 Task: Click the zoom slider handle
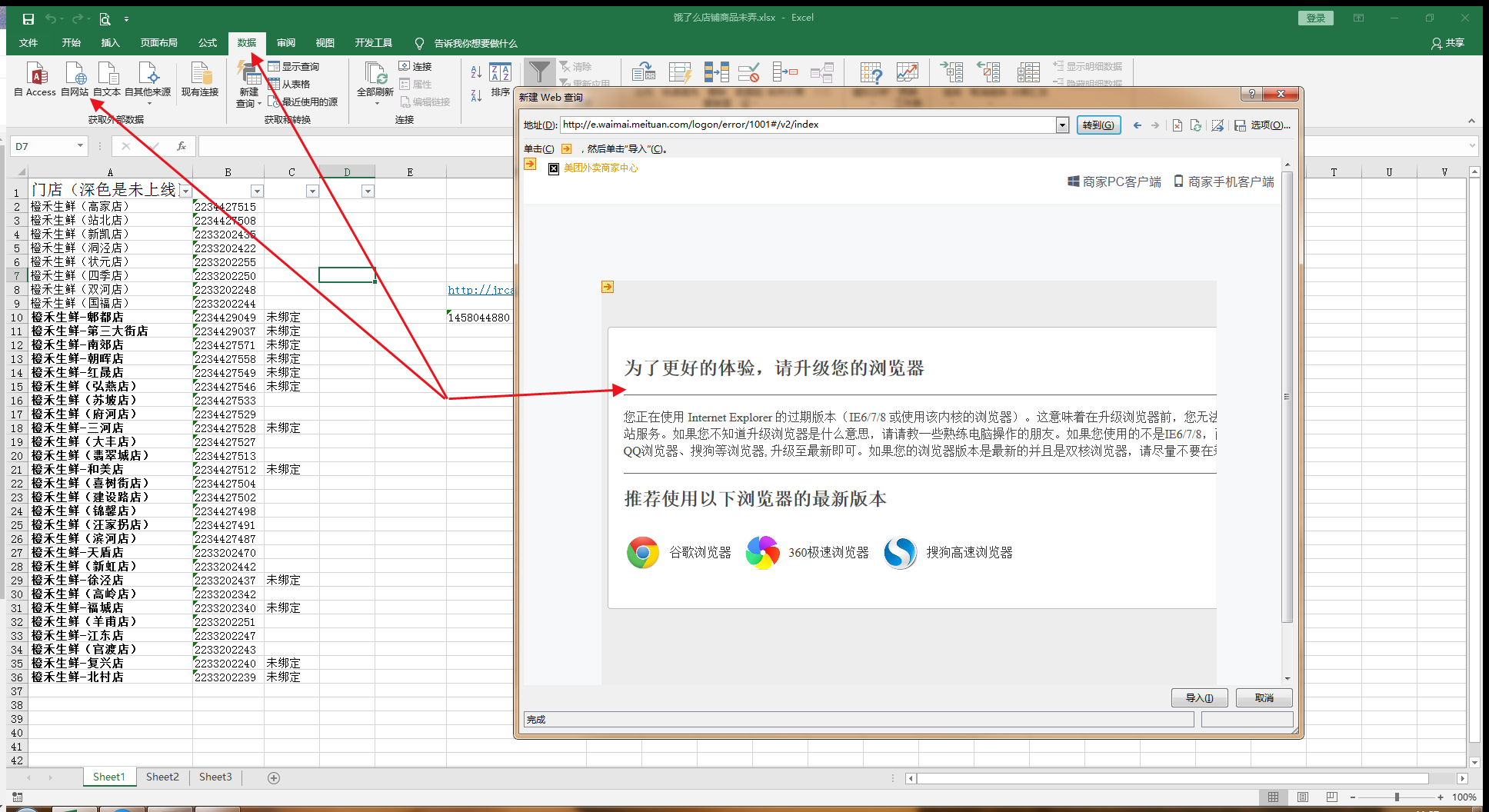click(1397, 797)
